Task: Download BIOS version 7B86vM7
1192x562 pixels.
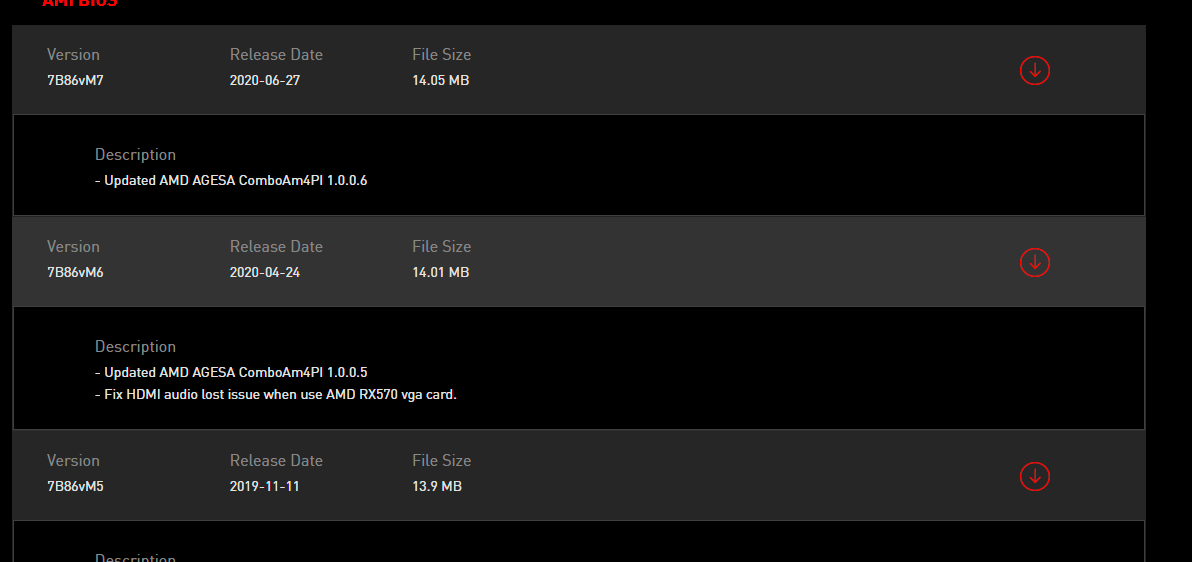Action: point(1034,70)
